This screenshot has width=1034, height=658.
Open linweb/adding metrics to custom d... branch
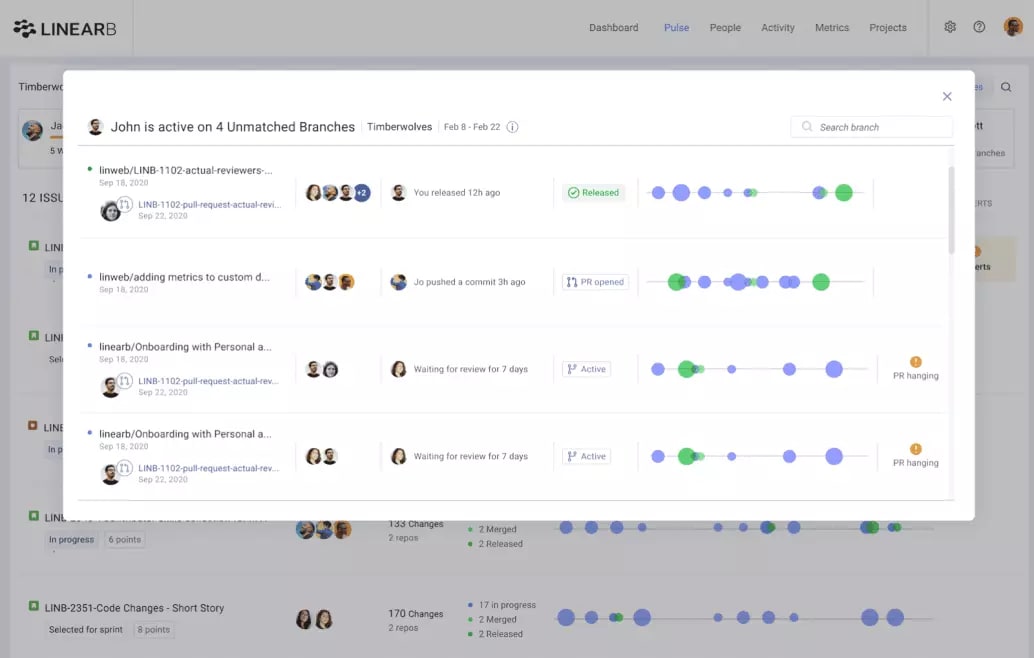point(184,277)
